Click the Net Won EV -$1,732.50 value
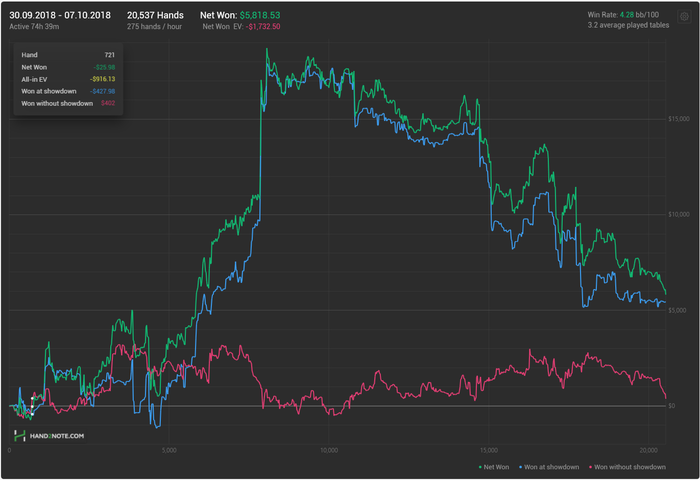 (263, 27)
